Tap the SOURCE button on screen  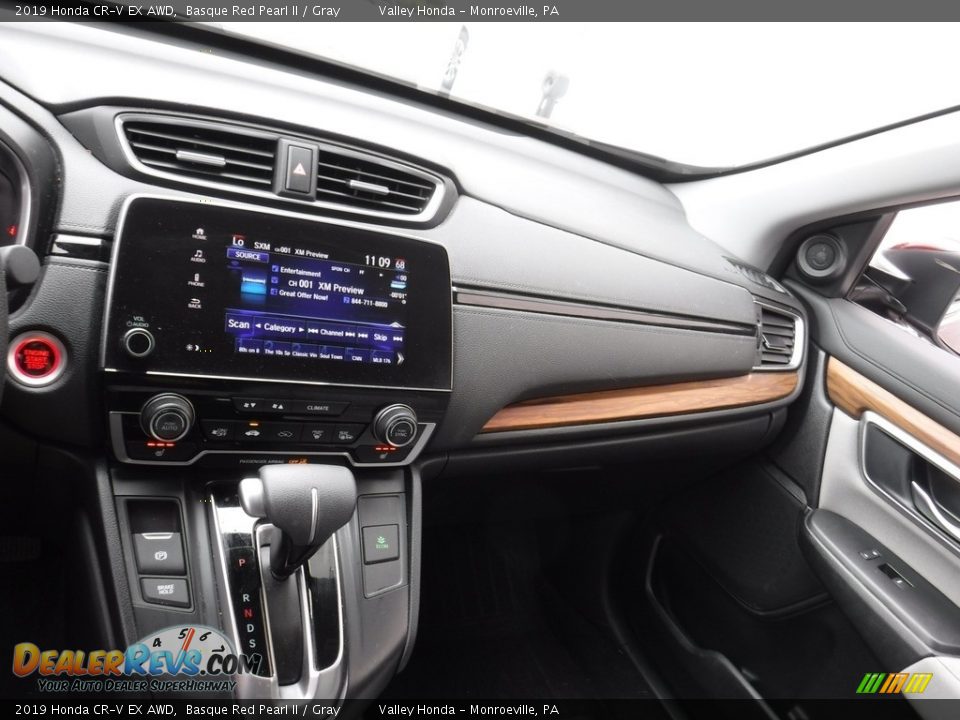coord(248,257)
